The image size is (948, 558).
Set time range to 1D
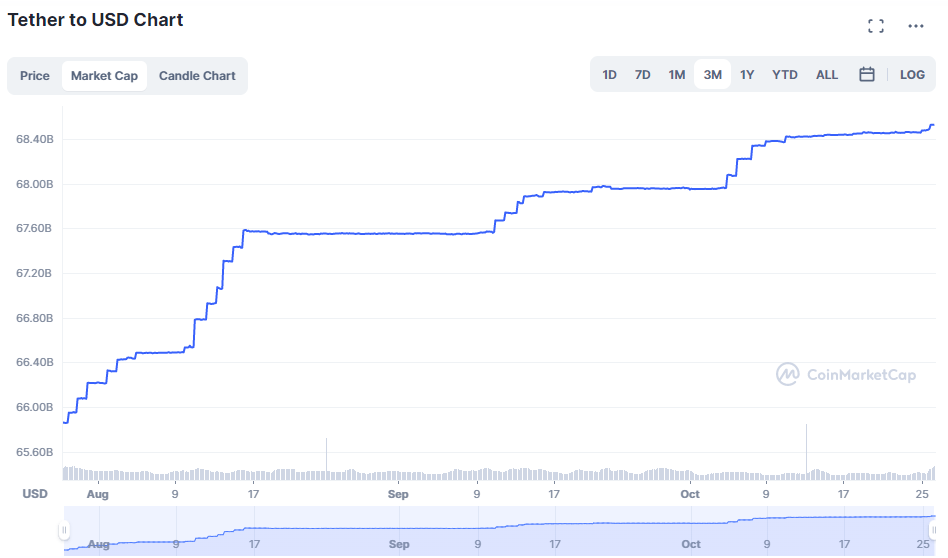609,75
